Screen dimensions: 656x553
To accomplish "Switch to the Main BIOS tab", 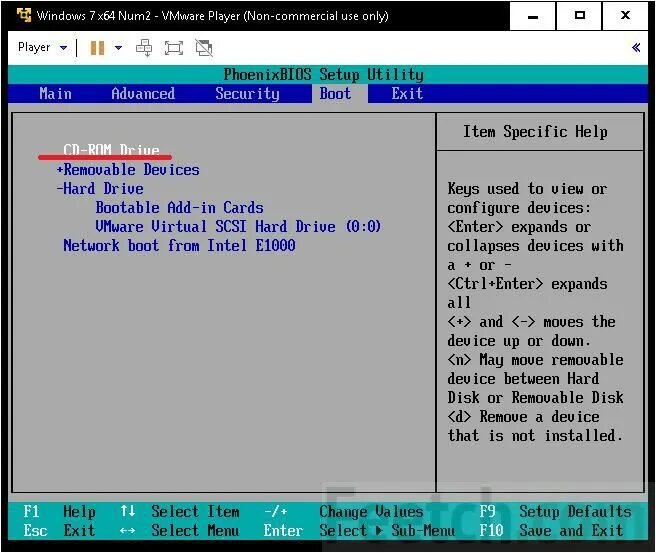I will pos(55,93).
